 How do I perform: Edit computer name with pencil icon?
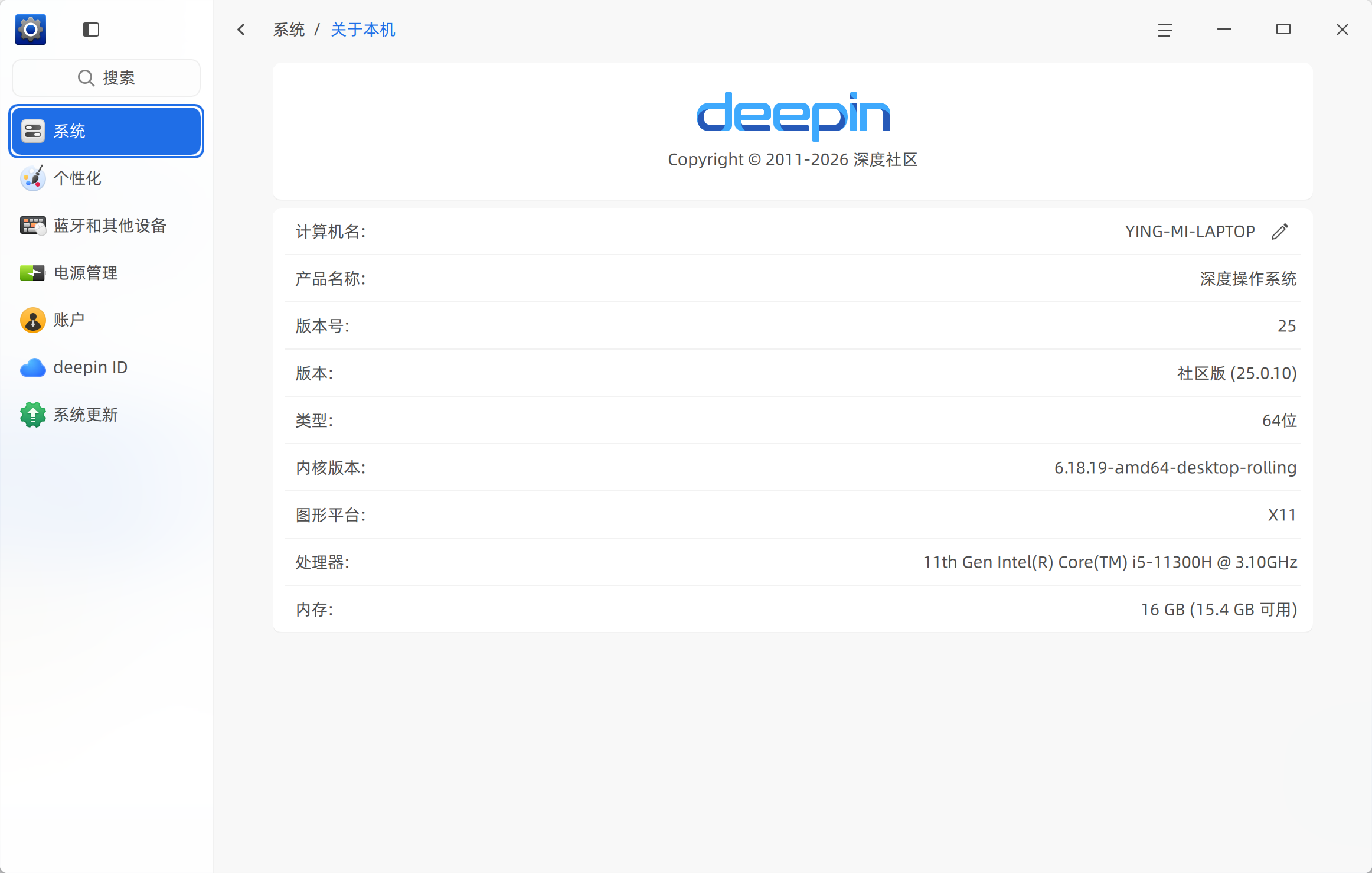click(x=1279, y=232)
